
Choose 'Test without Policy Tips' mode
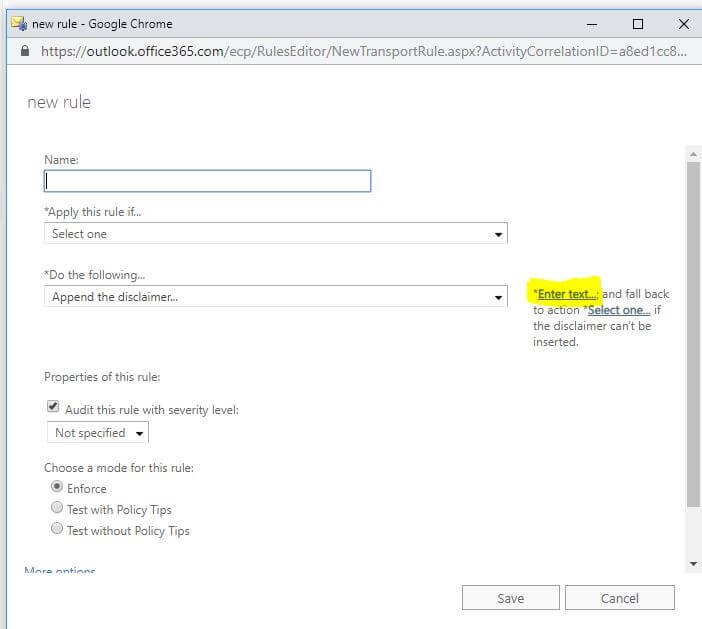(x=57, y=529)
